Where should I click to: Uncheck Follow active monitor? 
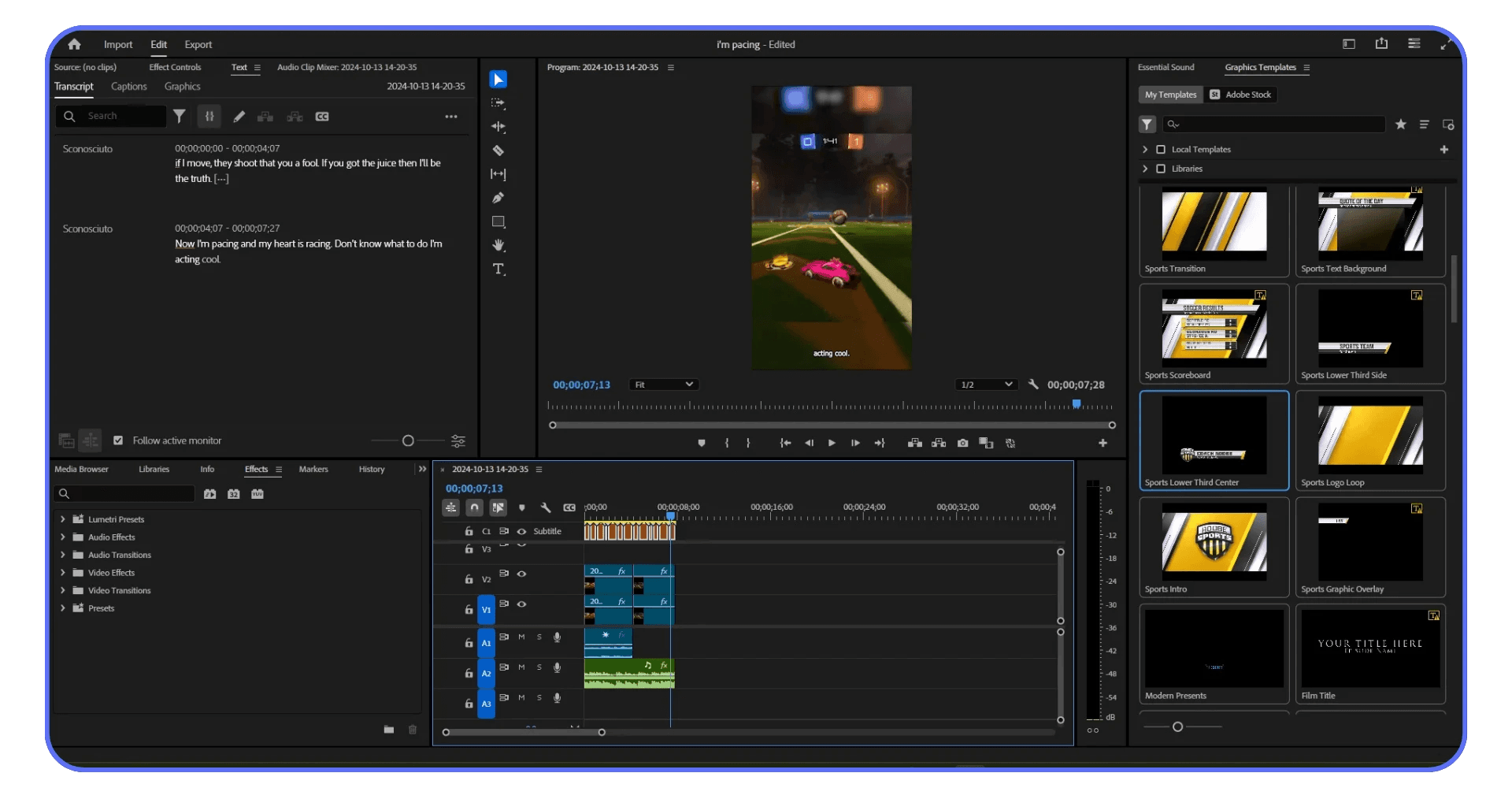coord(119,440)
